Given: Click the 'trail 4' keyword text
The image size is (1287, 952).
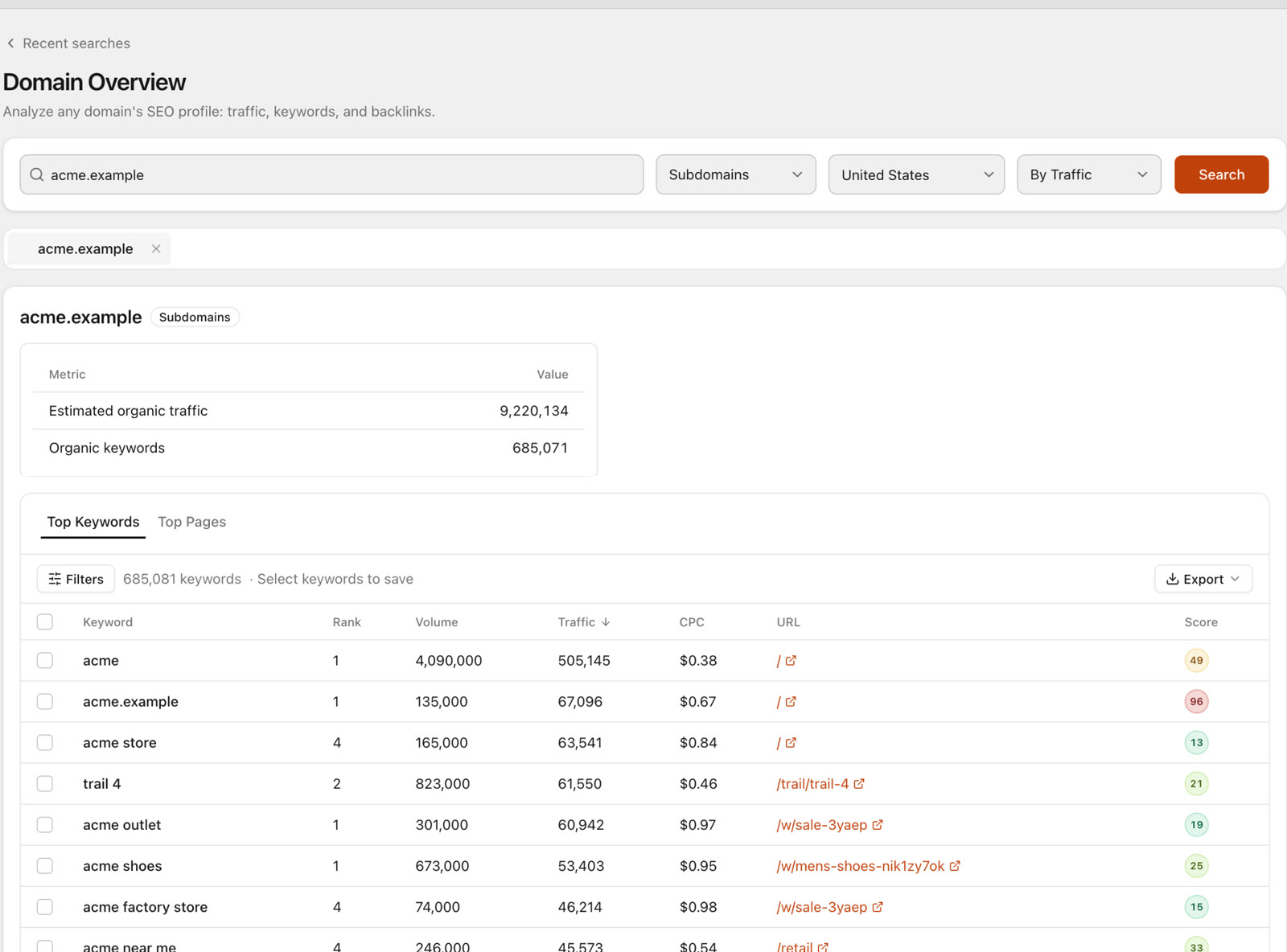Looking at the screenshot, I should [102, 783].
